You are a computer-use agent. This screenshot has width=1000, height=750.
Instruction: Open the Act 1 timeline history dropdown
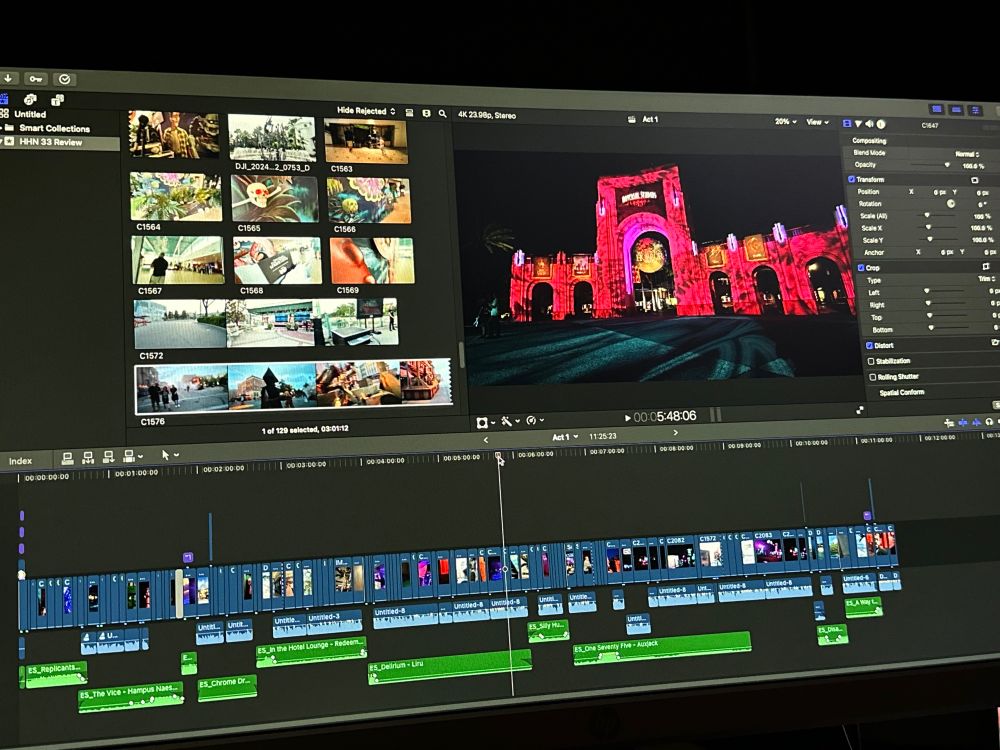click(565, 437)
